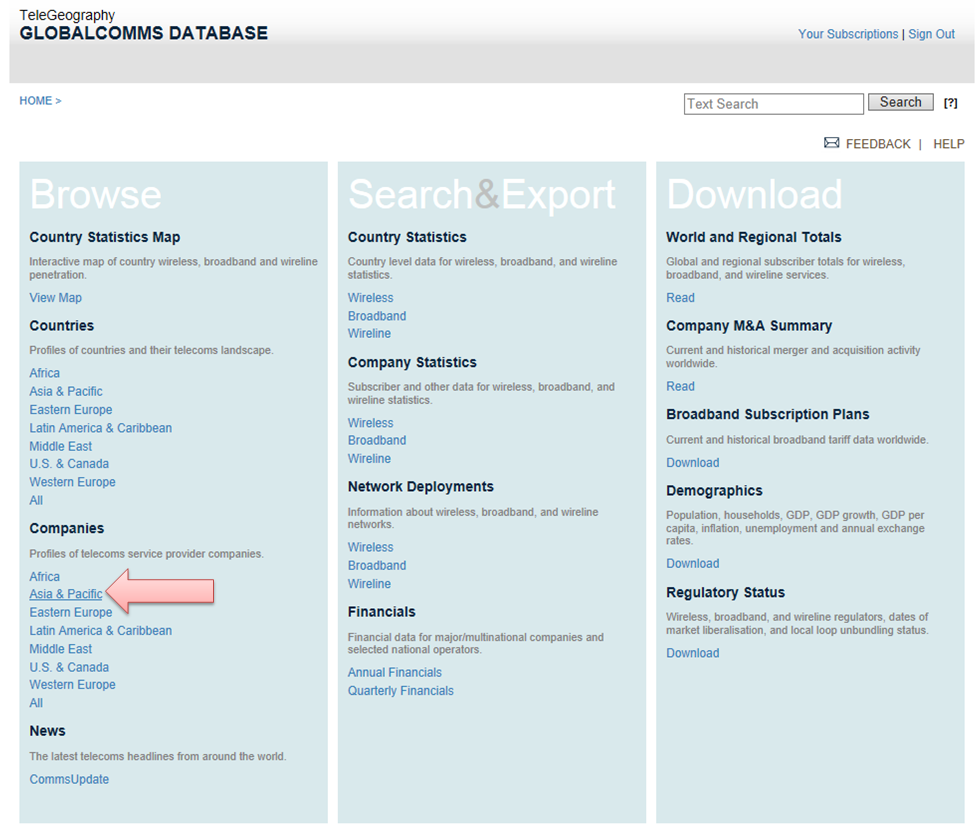Open Wireline under Country Statistics
The height and width of the screenshot is (838, 978).
pyautogui.click(x=369, y=334)
